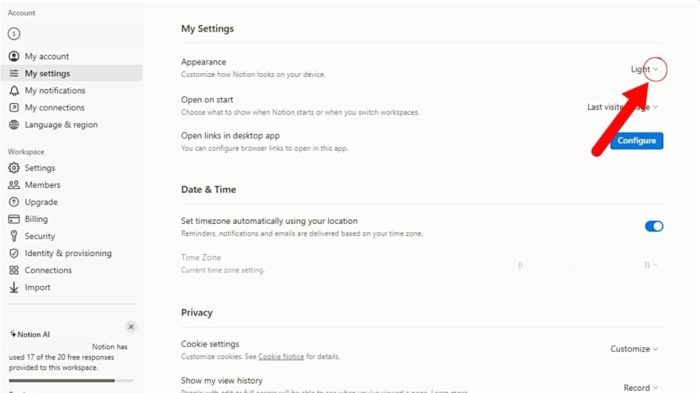
Task: Click the Import download-arrow icon
Action: click(x=14, y=287)
